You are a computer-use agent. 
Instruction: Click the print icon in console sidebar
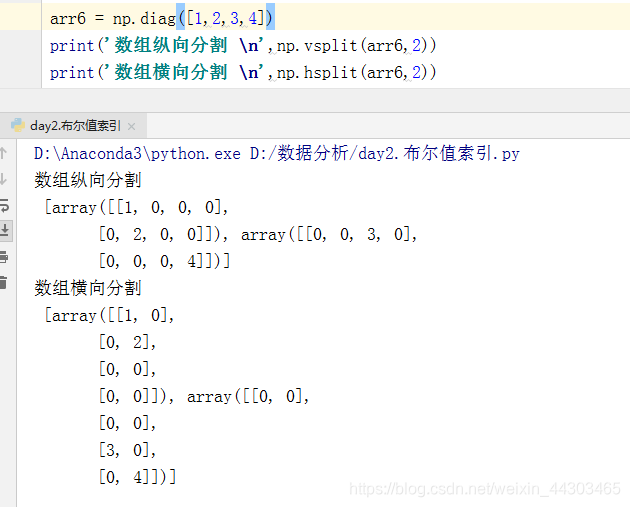[4, 257]
